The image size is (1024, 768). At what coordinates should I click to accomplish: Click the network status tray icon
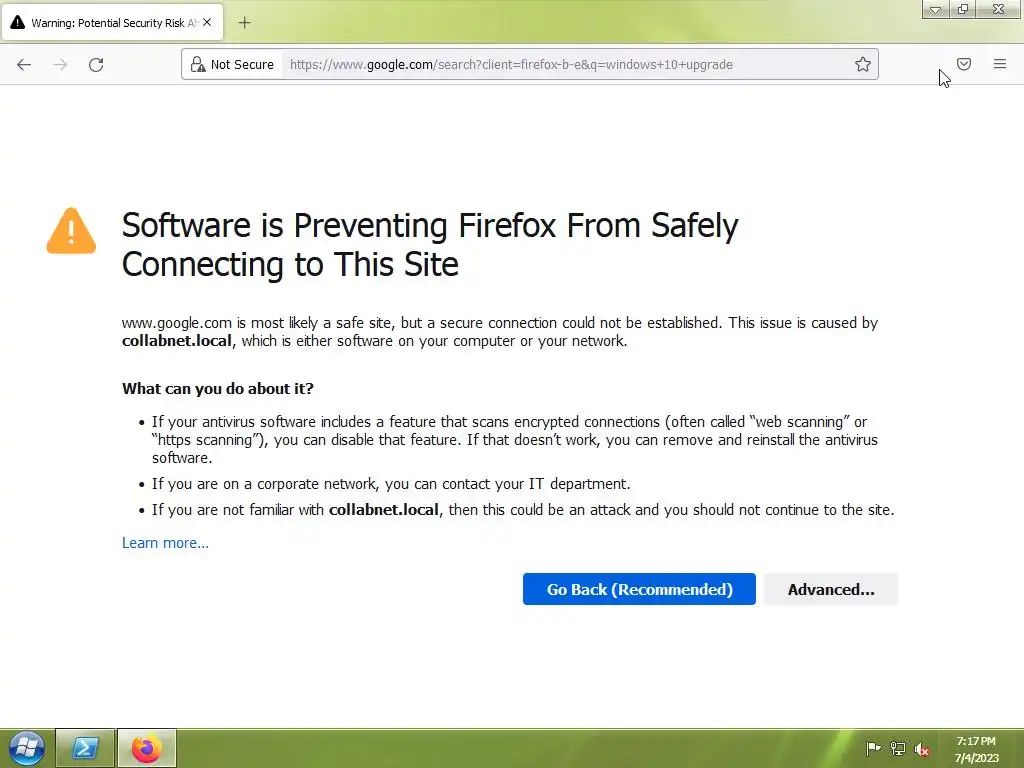pos(897,749)
